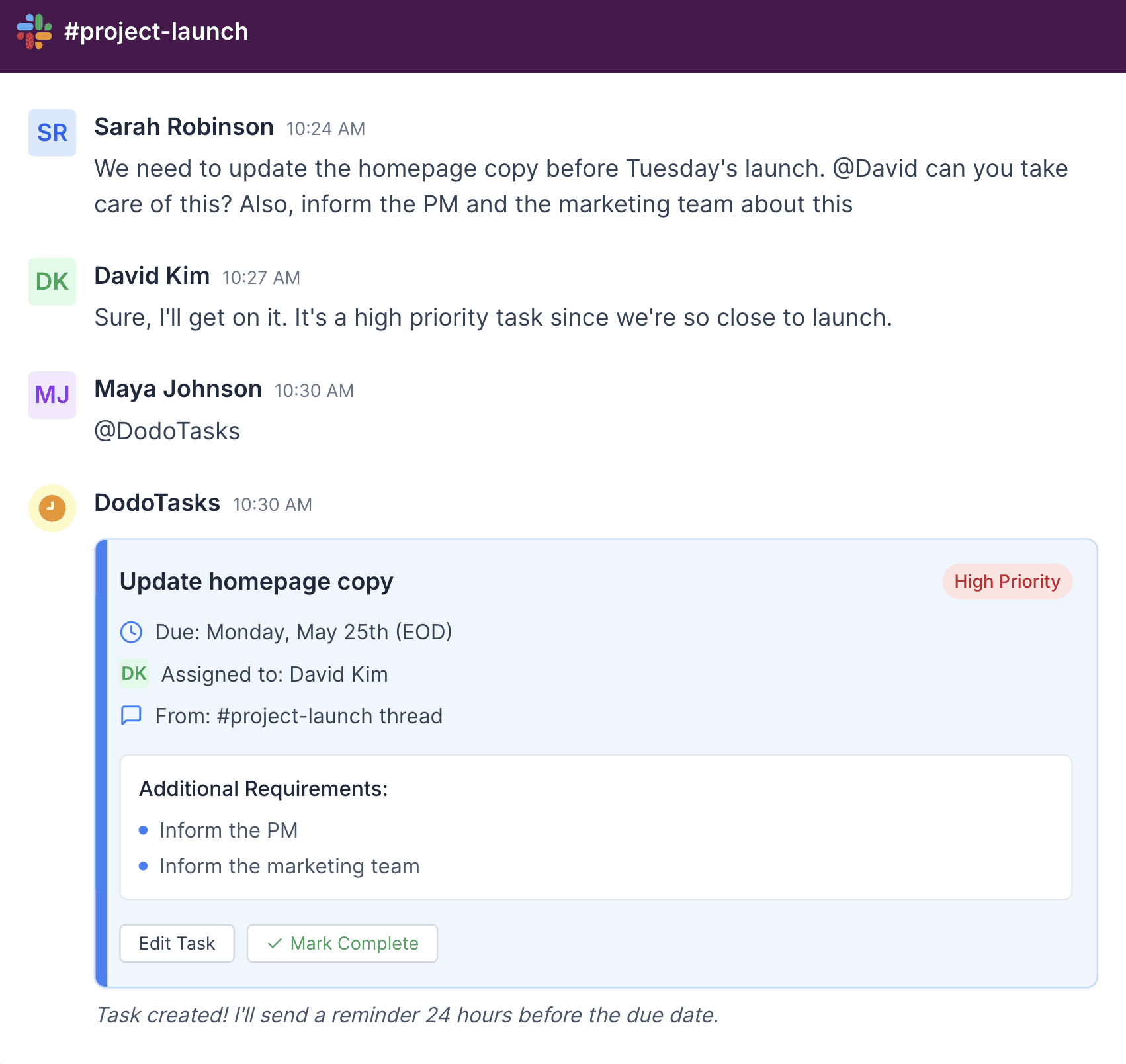Click the High Priority badge
Image resolution: width=1126 pixels, height=1064 pixels.
[1007, 582]
